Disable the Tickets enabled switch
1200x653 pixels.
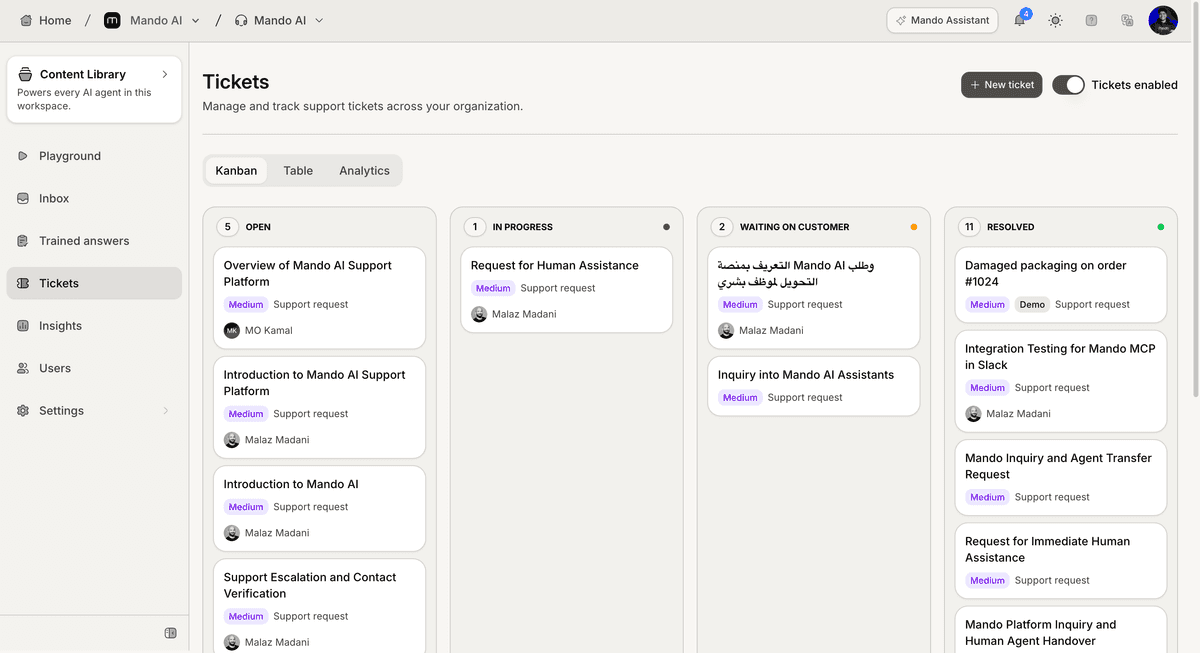[x=1068, y=85]
